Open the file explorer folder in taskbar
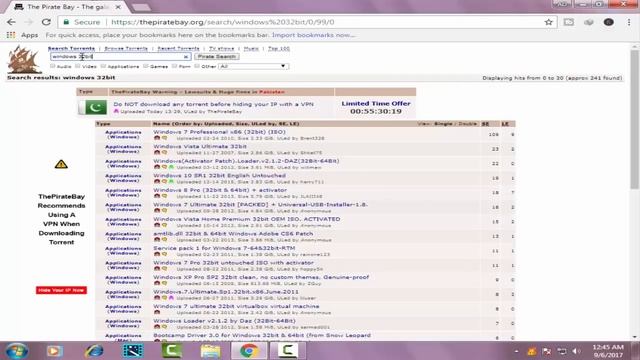The image size is (640, 360). coord(210,351)
